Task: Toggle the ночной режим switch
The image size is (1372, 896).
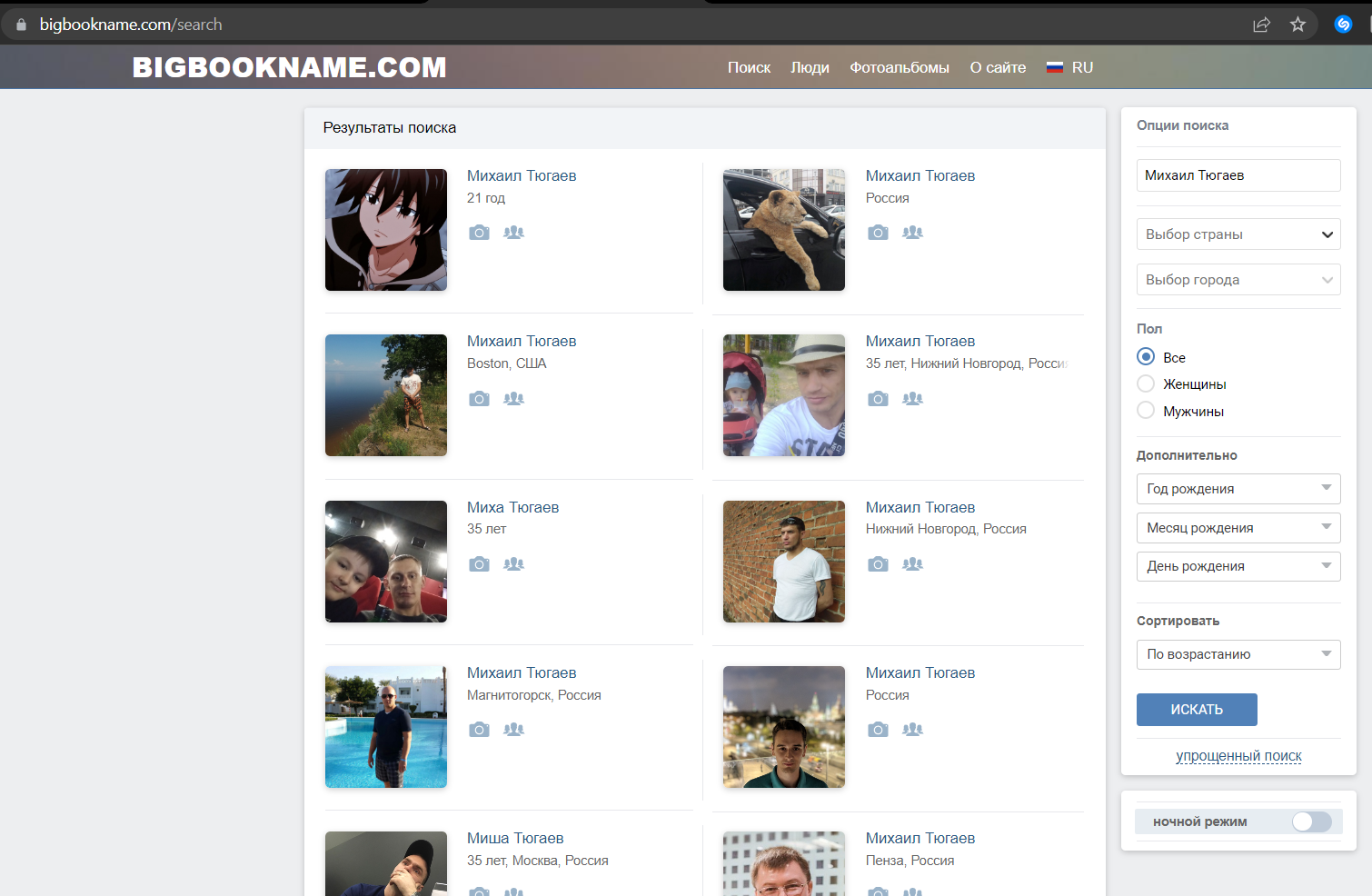Action: click(x=1311, y=821)
